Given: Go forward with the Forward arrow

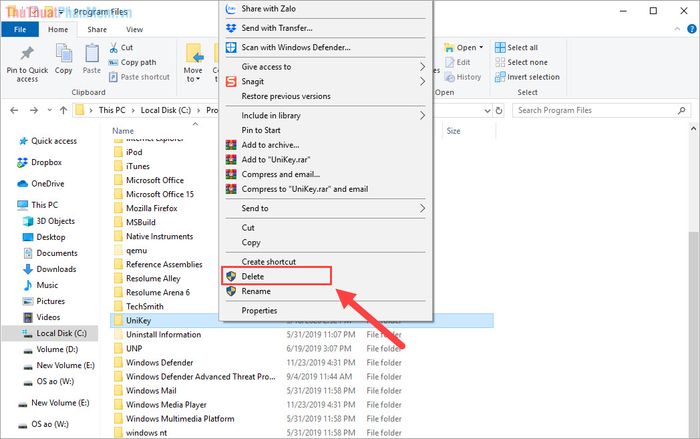Looking at the screenshot, I should tap(33, 110).
